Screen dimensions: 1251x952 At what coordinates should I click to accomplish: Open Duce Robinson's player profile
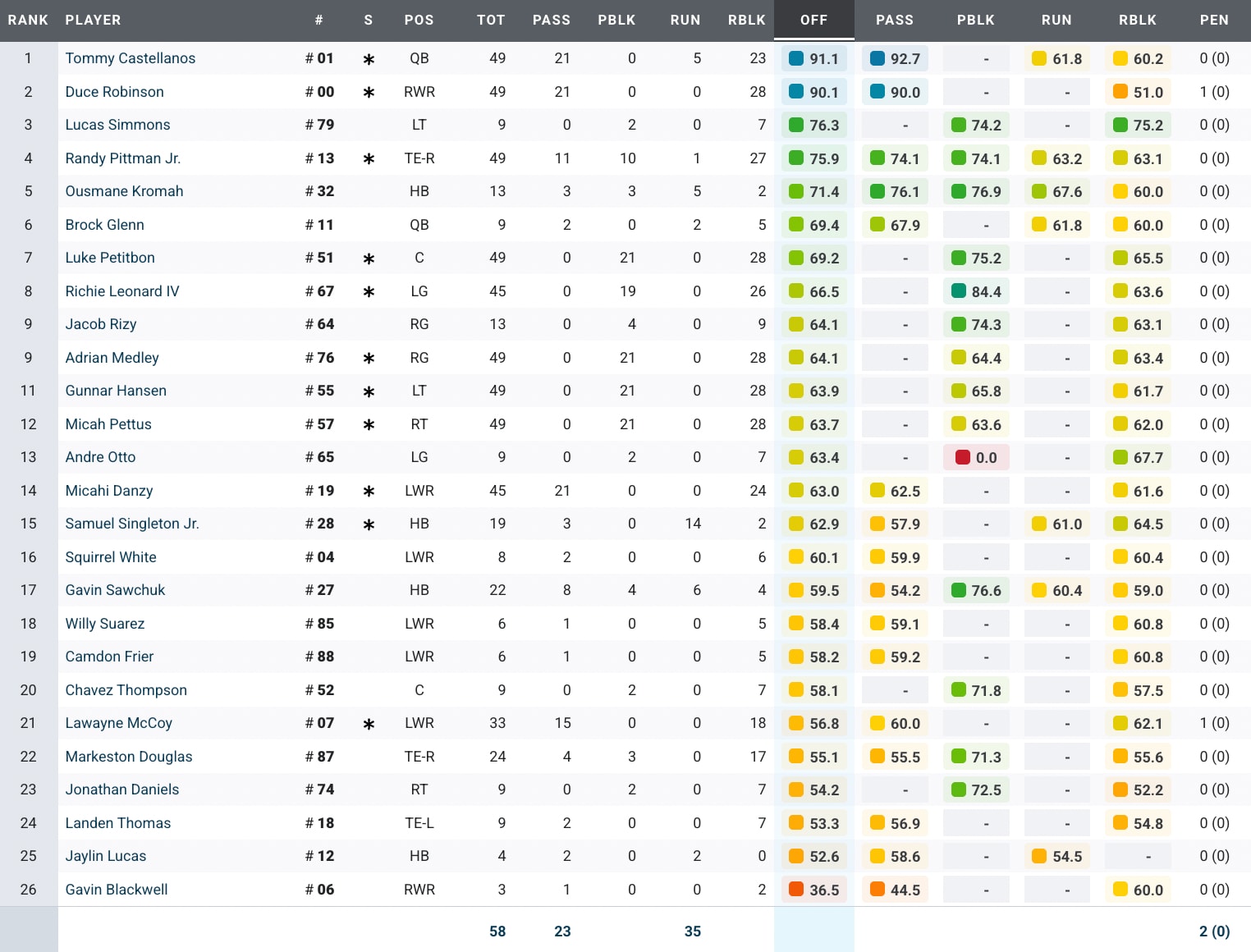coord(114,92)
